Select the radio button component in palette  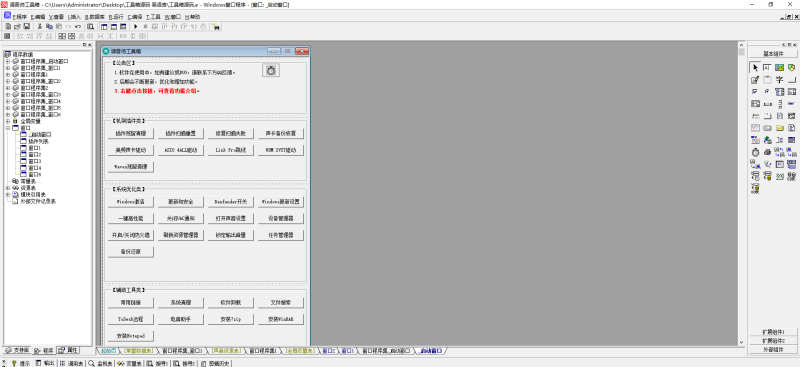767,92
